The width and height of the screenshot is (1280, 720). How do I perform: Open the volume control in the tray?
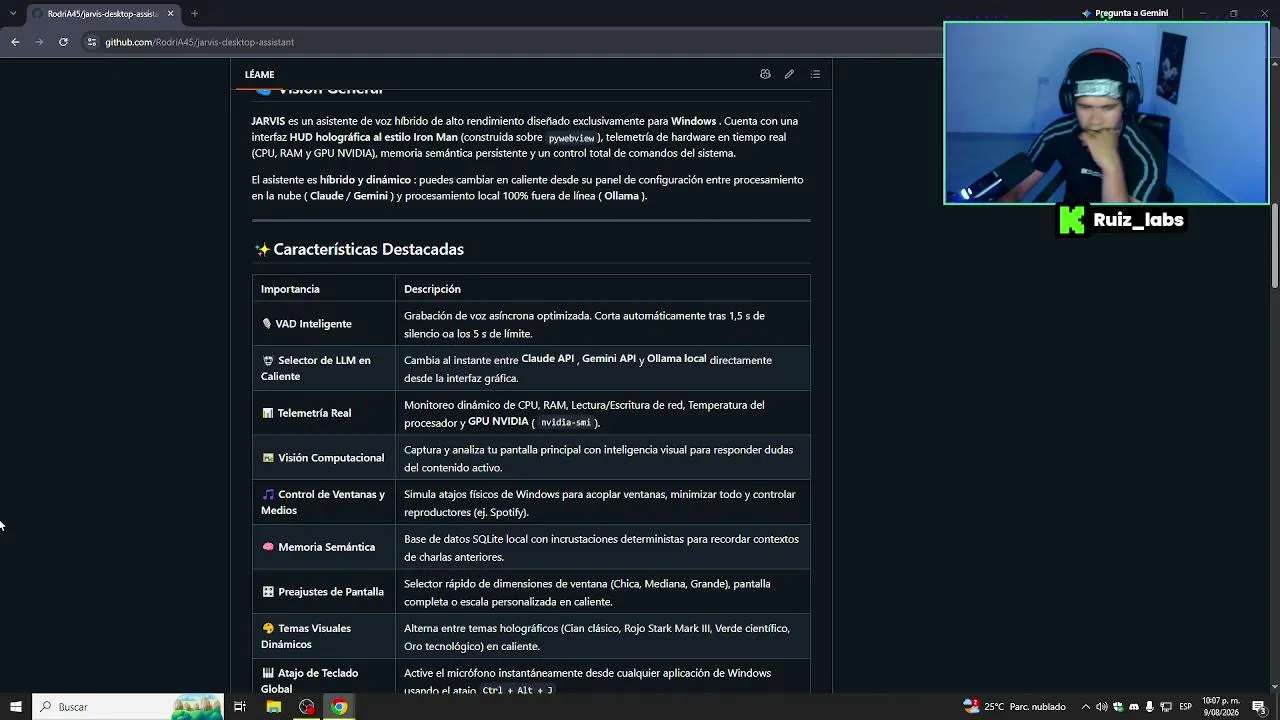(1101, 707)
